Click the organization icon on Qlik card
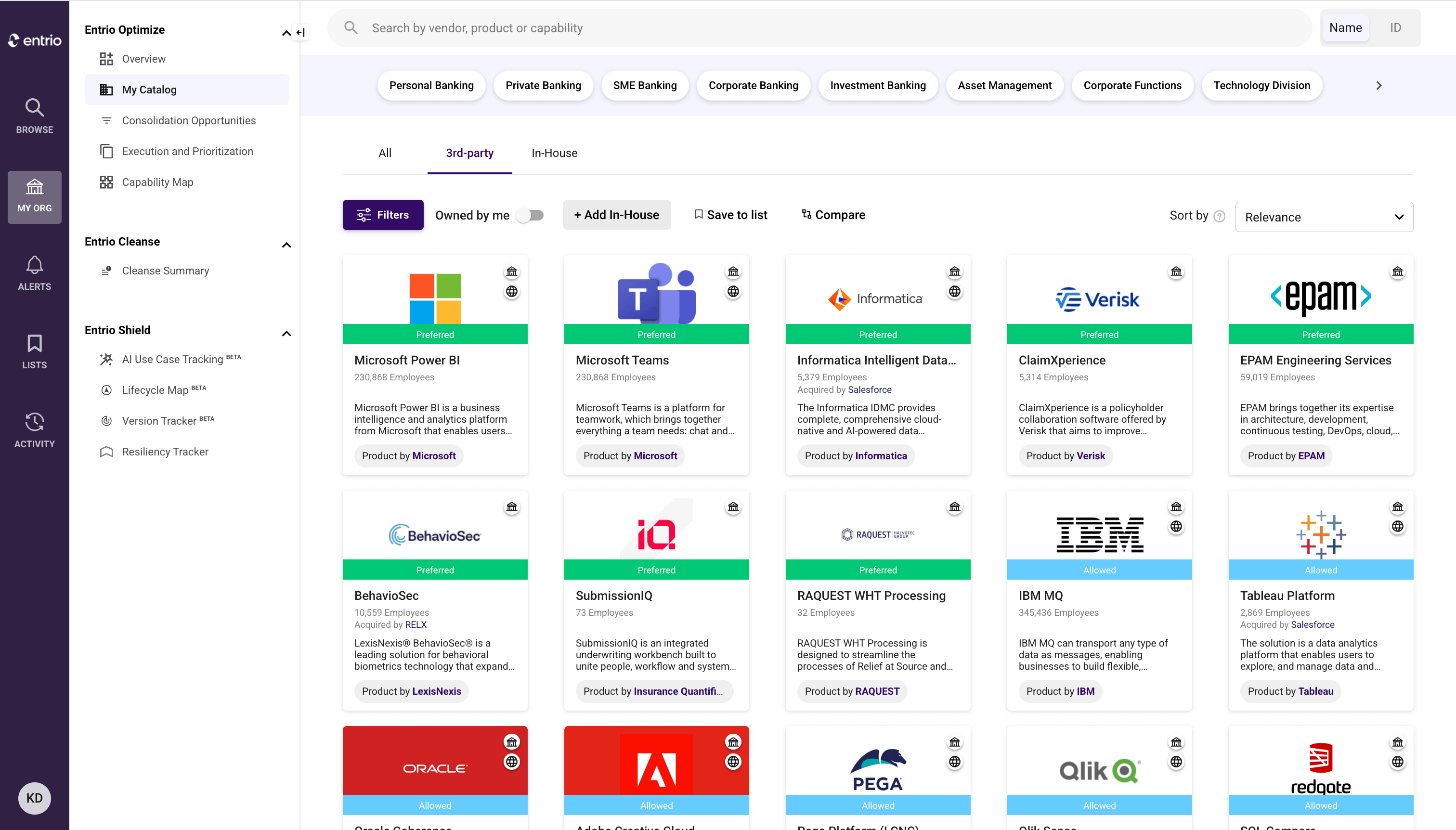The width and height of the screenshot is (1456, 830). (1175, 742)
